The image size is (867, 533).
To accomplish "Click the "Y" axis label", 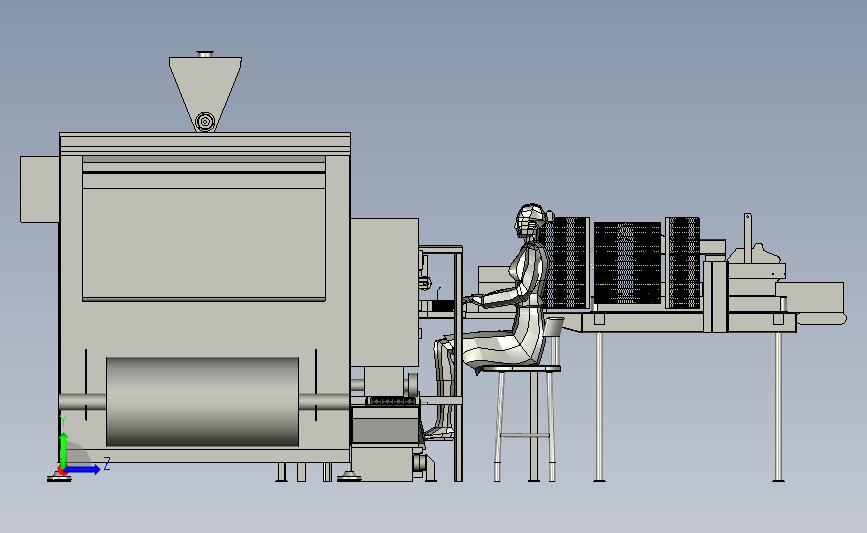I will coord(63,422).
